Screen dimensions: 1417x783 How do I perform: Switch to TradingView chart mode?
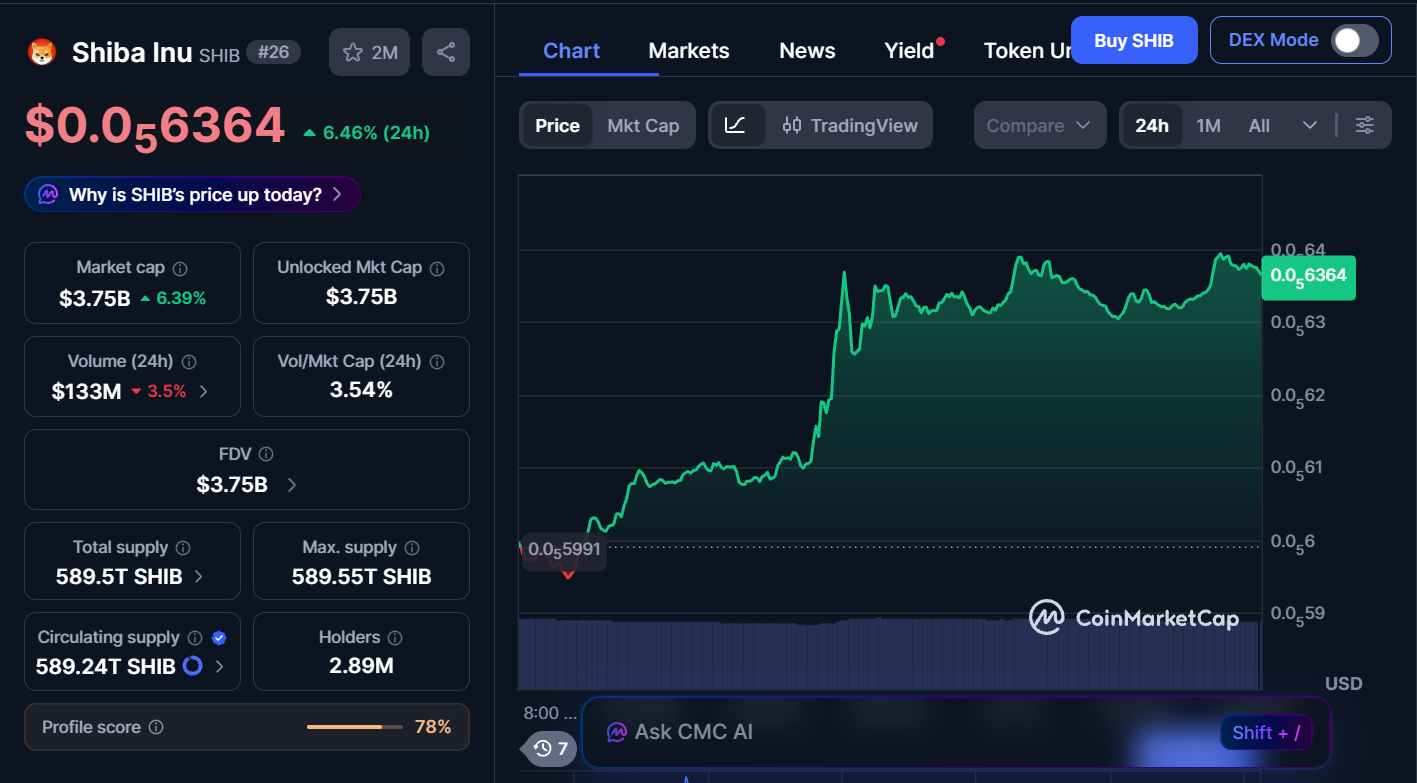[850, 125]
